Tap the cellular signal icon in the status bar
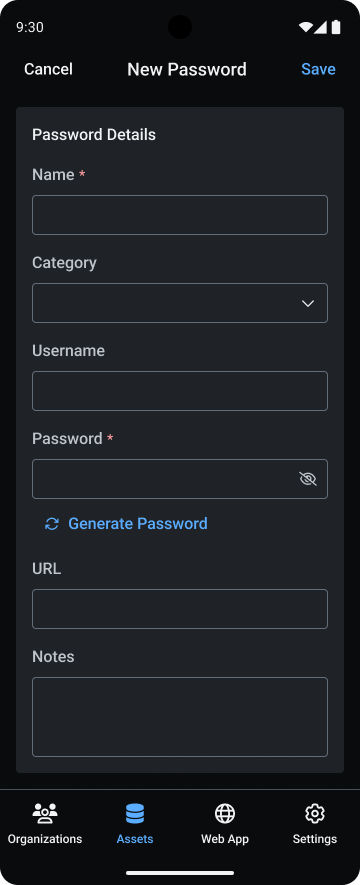The width and height of the screenshot is (360, 885). 321,27
